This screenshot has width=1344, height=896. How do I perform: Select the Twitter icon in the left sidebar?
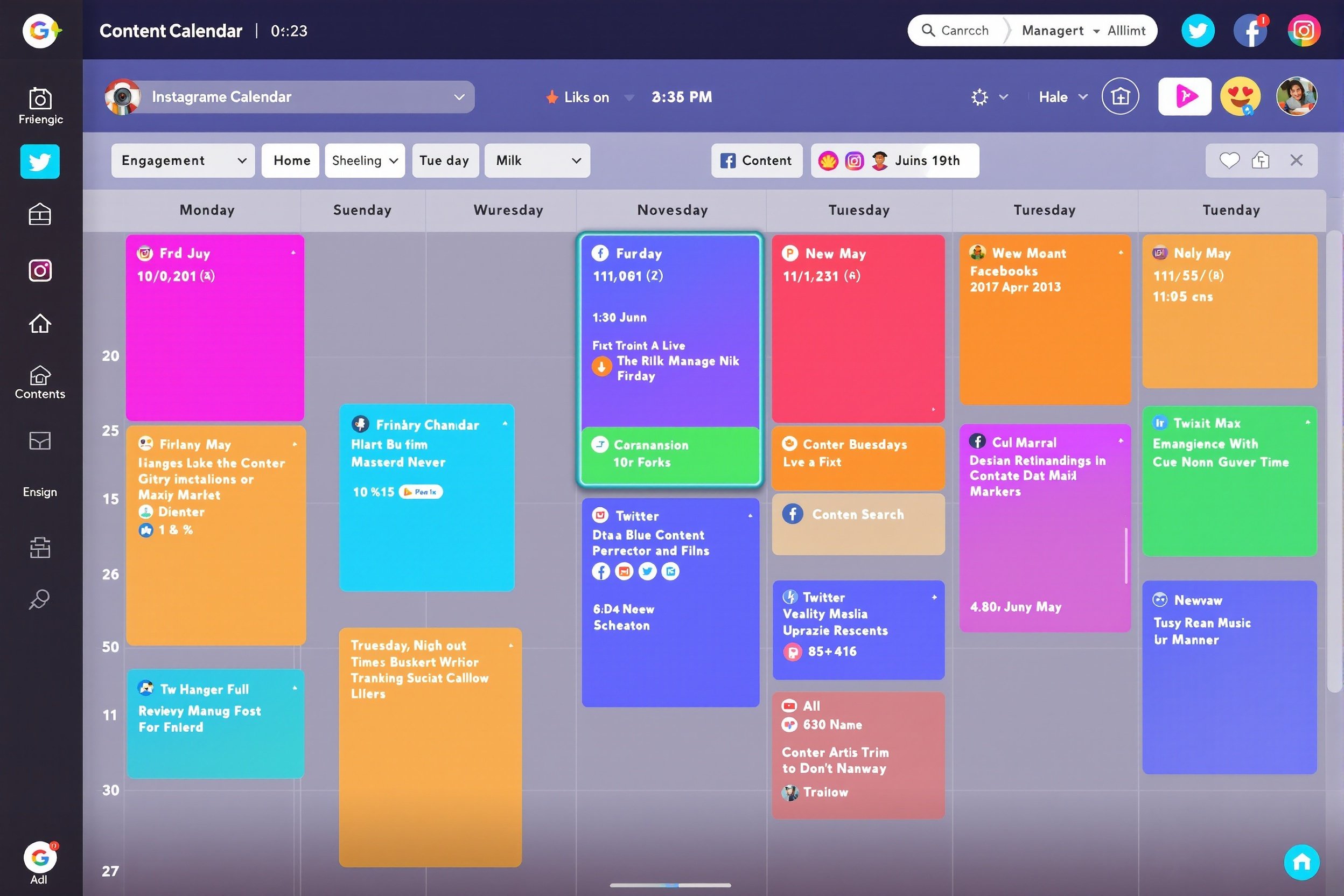(39, 162)
